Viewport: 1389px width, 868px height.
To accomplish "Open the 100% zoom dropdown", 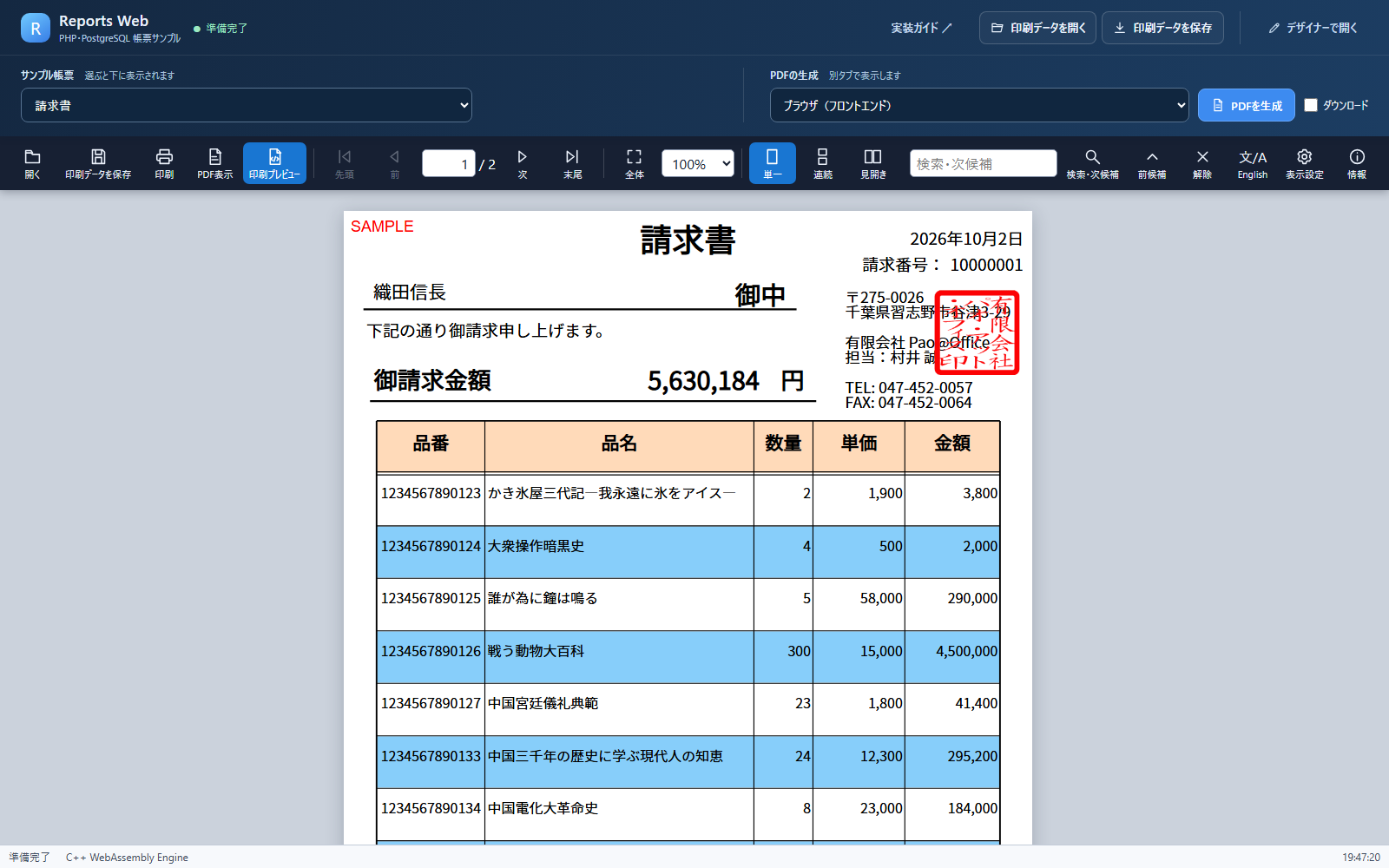I will (698, 163).
